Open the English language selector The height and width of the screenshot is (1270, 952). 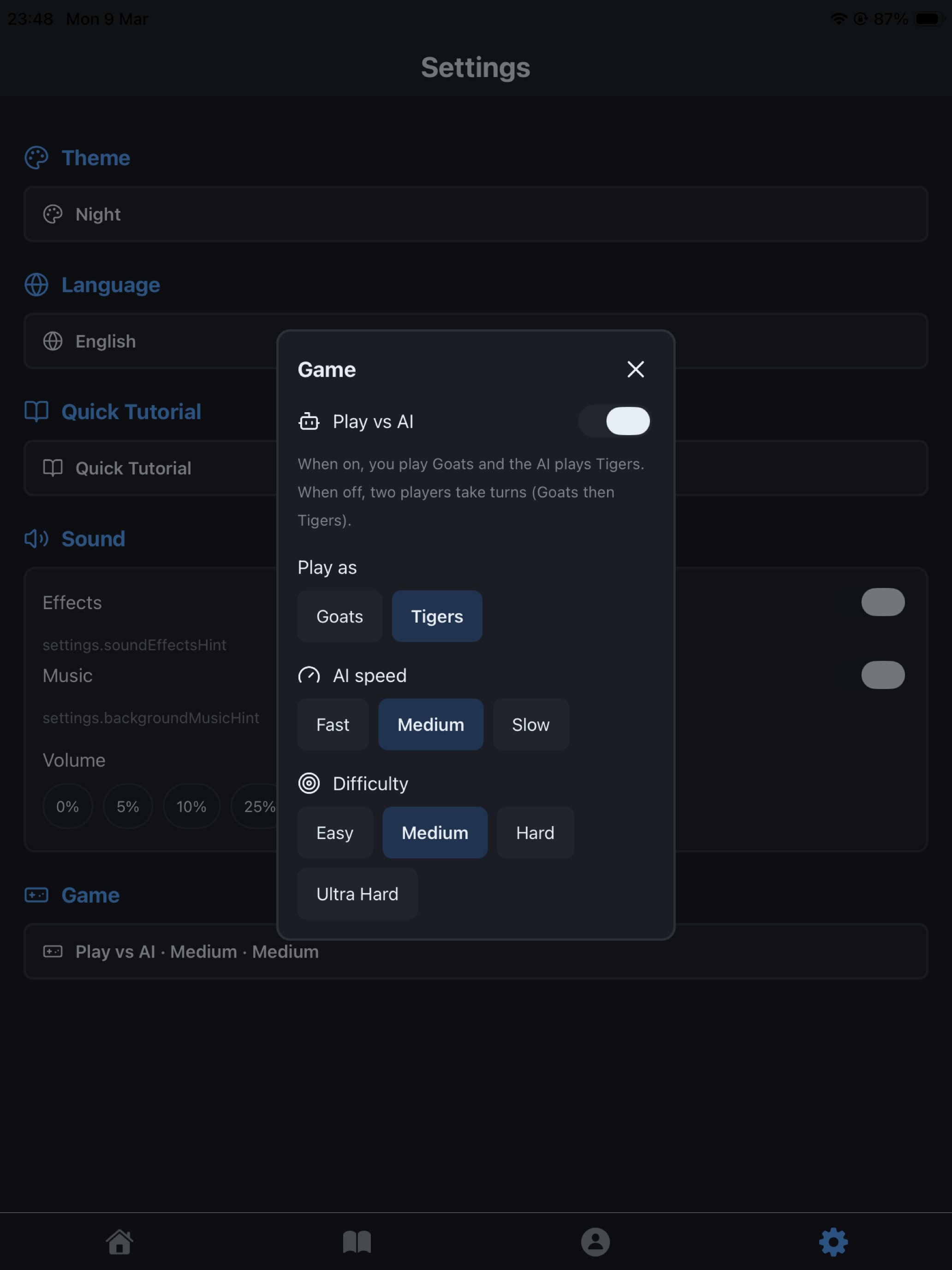point(476,341)
